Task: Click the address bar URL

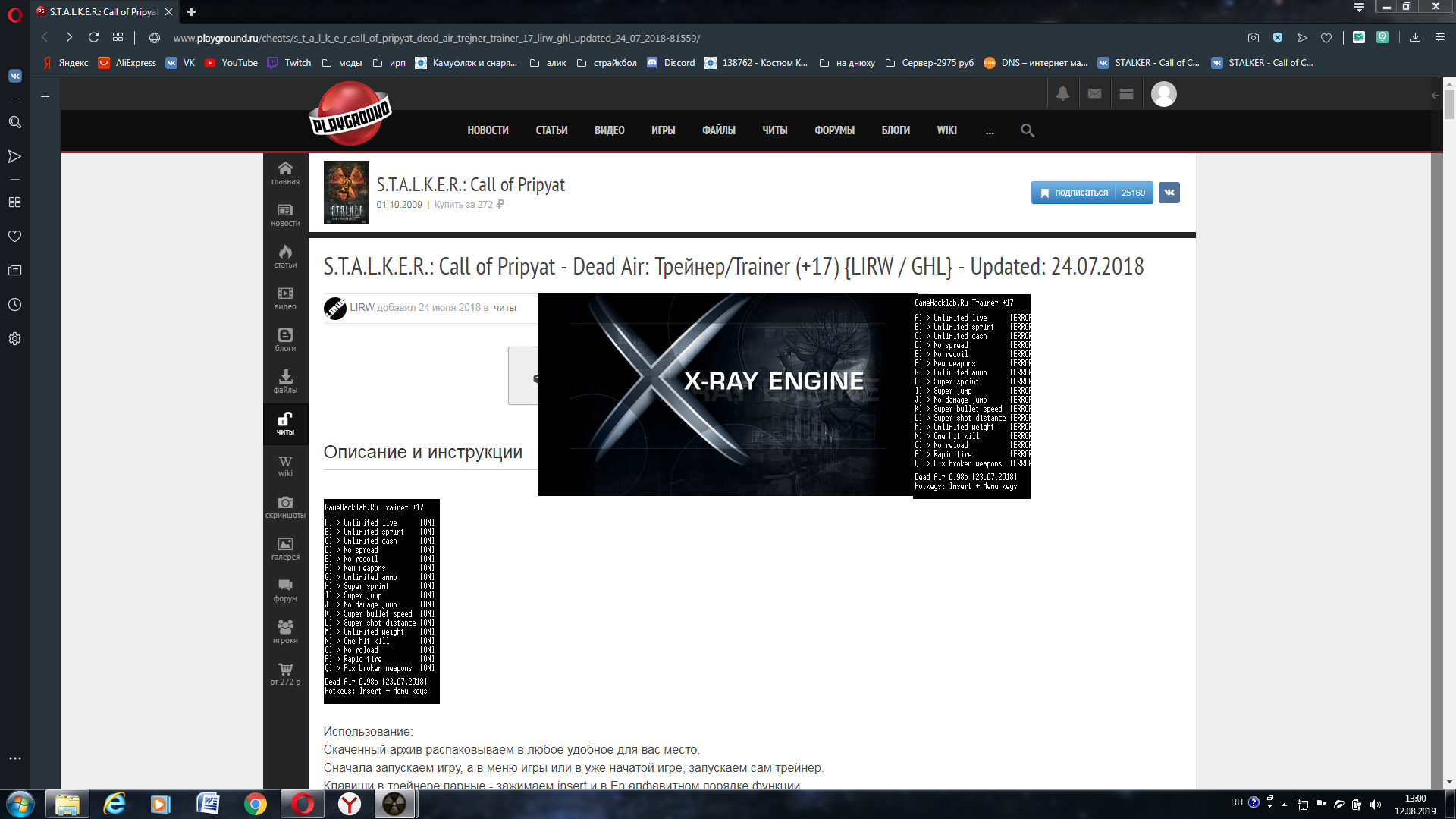Action: tap(436, 38)
